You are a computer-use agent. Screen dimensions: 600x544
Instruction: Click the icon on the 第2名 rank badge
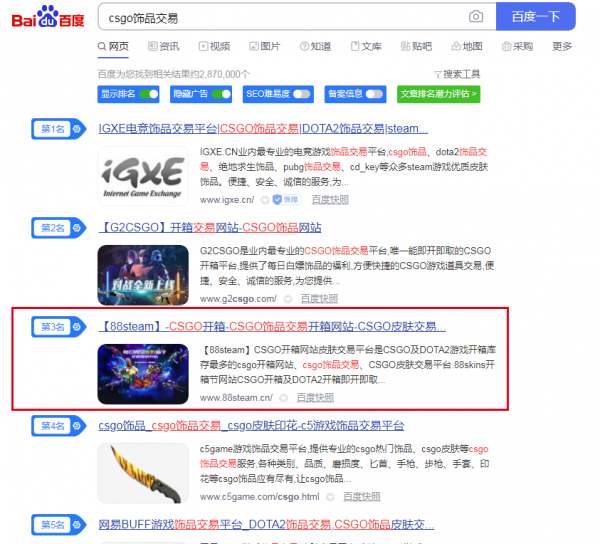[77, 228]
